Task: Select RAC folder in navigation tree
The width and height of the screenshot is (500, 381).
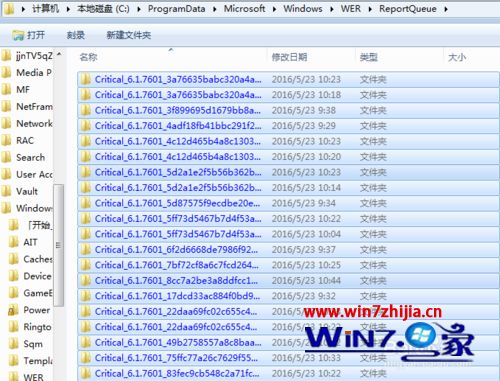Action: click(x=18, y=140)
